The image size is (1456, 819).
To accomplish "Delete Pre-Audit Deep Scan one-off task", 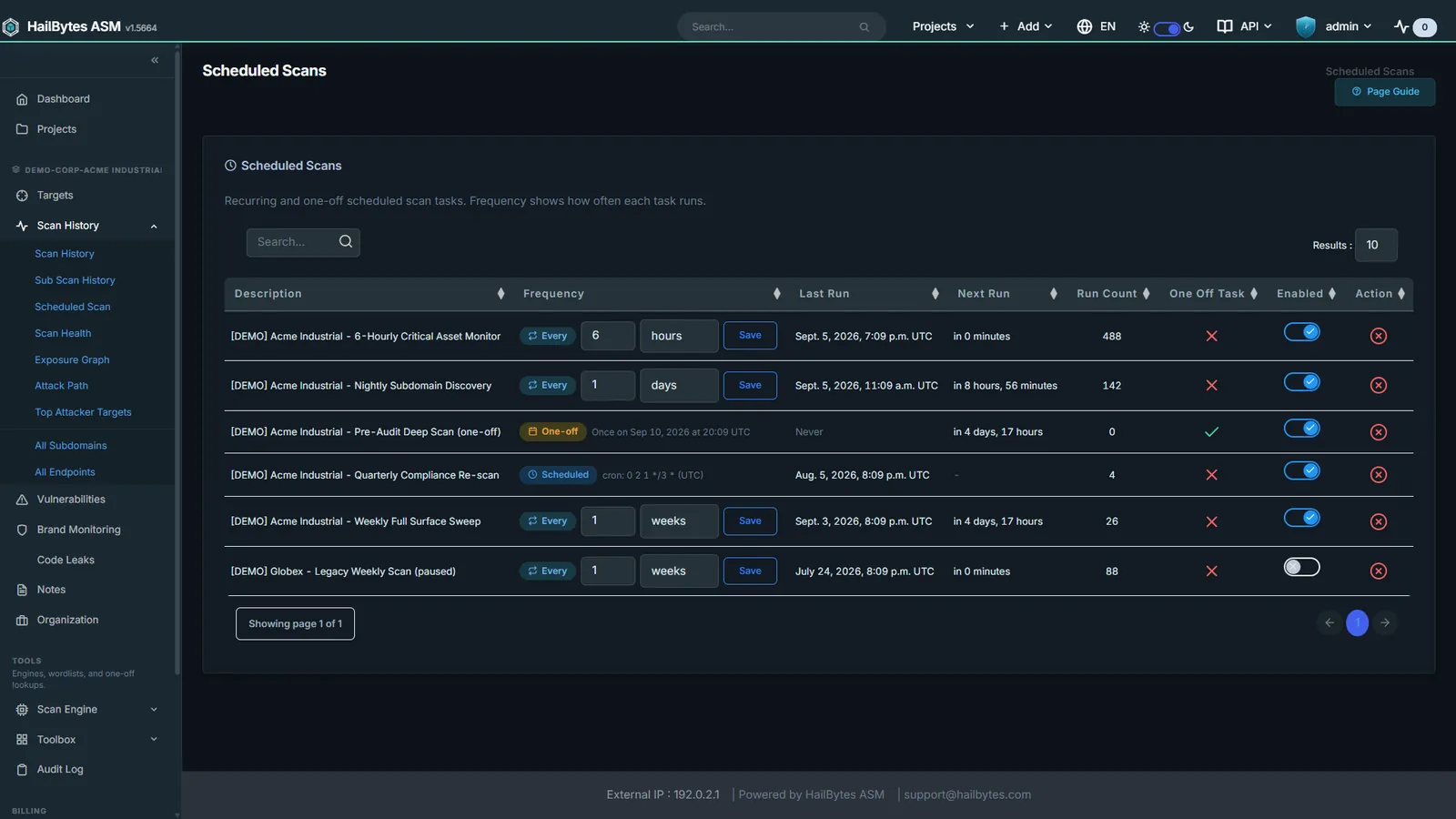I will coord(1379,432).
